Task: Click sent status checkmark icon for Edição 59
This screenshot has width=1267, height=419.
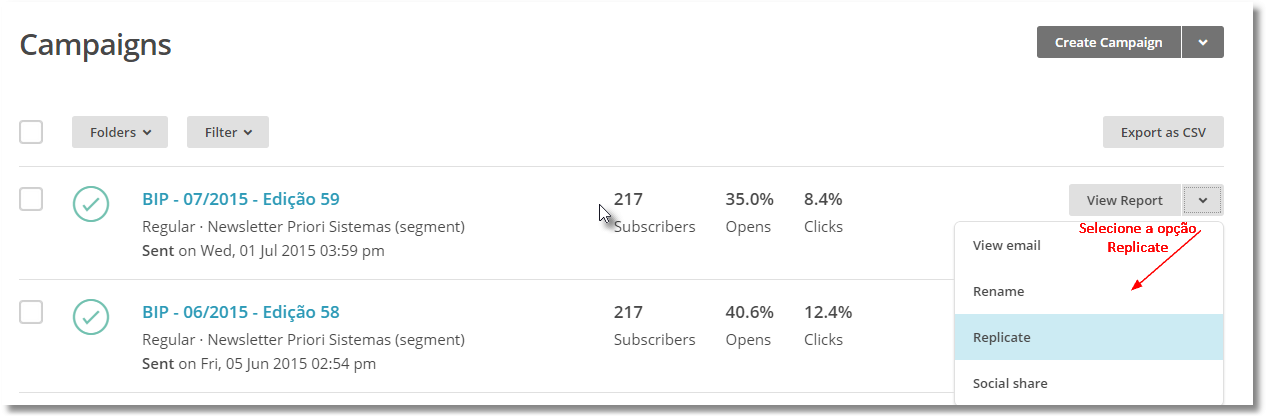Action: pyautogui.click(x=91, y=203)
